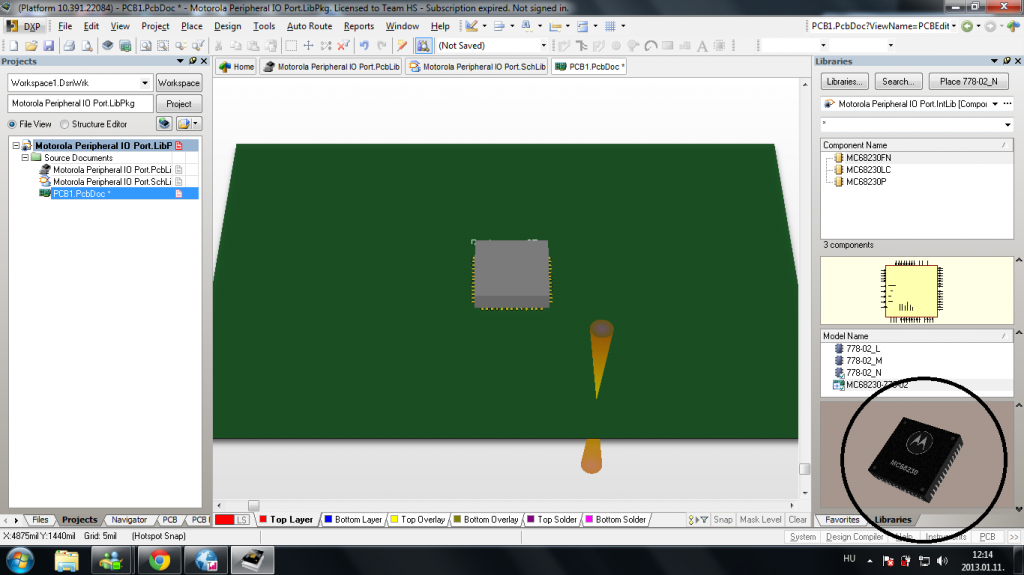The width and height of the screenshot is (1024, 575).
Task: Click the Libraries panel pushpin icon
Action: pos(1006,61)
